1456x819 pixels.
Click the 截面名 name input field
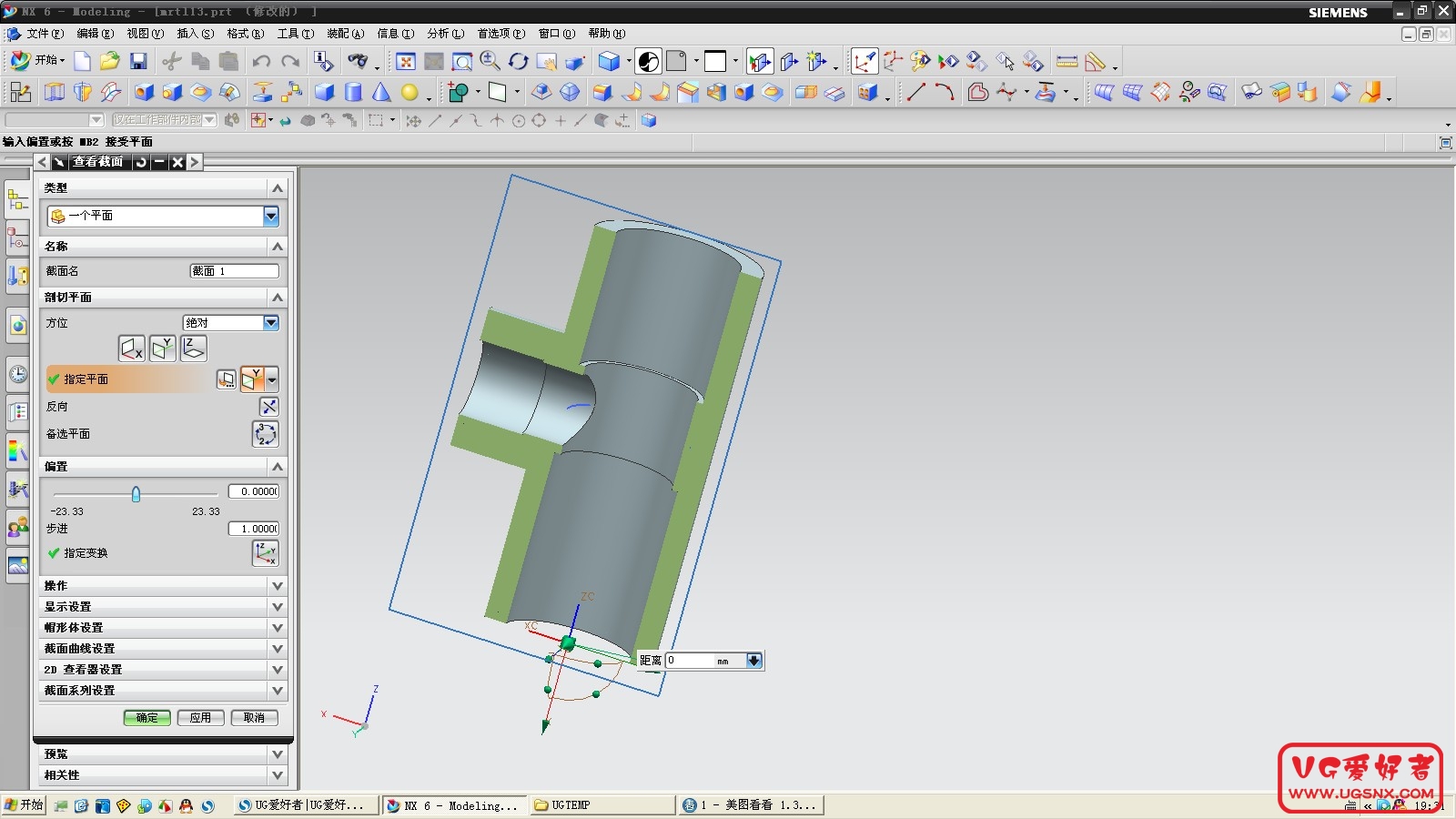pos(235,271)
